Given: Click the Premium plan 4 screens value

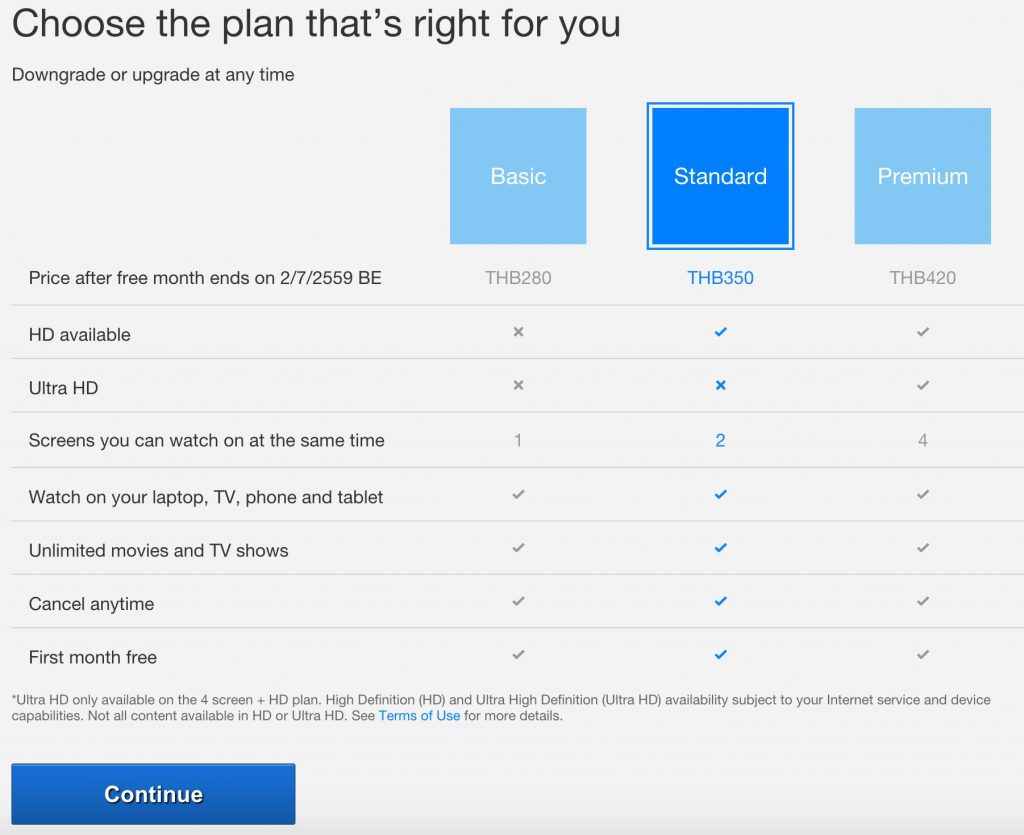Looking at the screenshot, I should tap(923, 440).
